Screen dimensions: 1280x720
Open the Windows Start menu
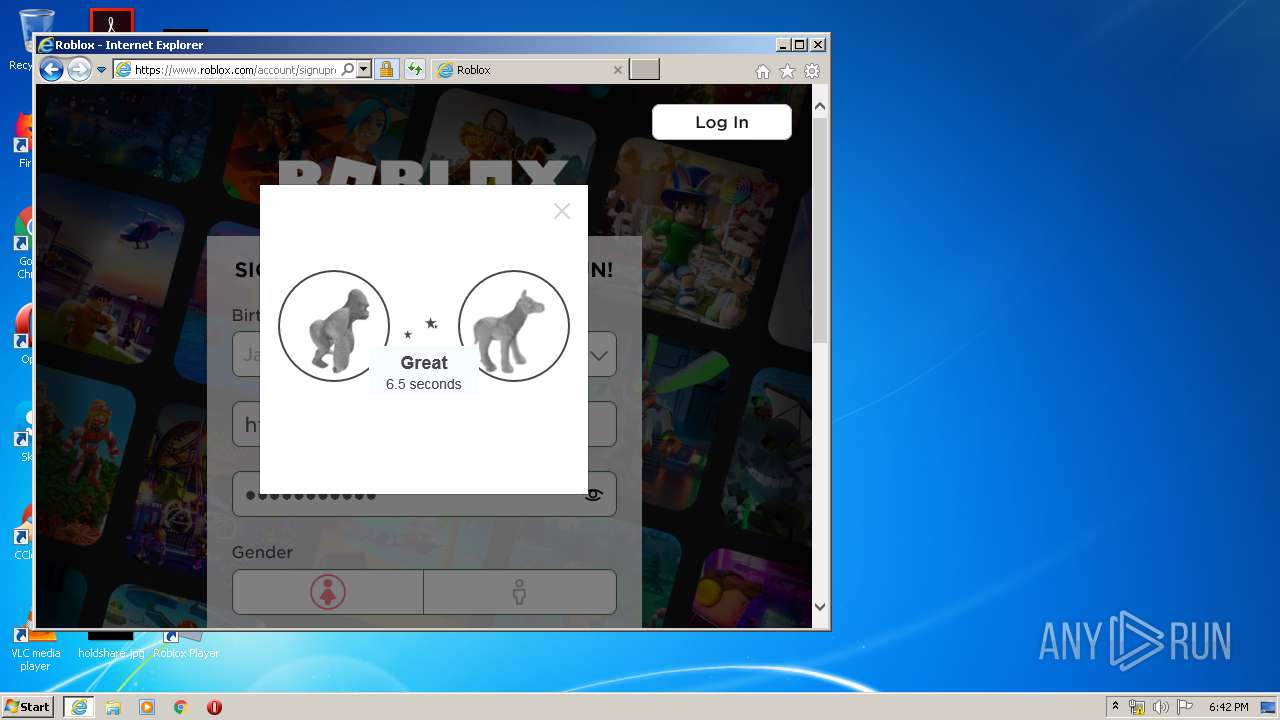(27, 706)
